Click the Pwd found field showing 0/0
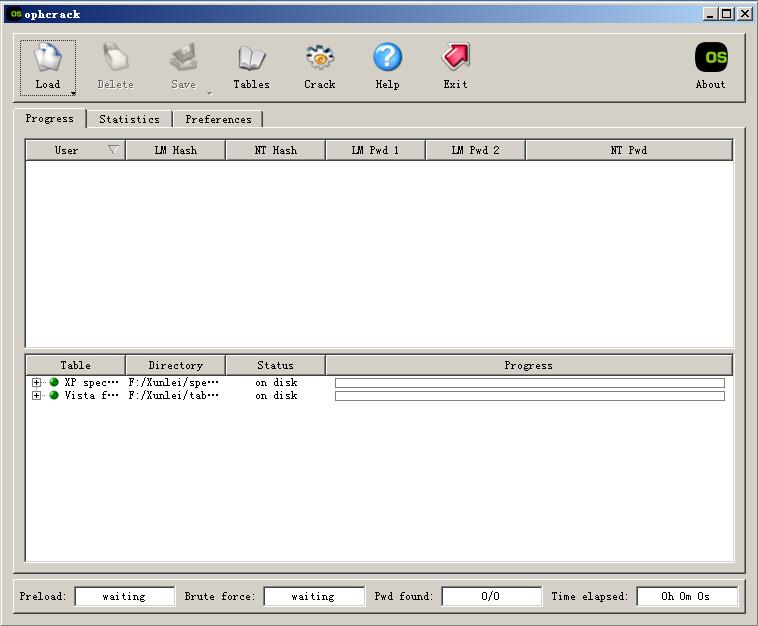The image size is (758, 626). click(x=491, y=596)
